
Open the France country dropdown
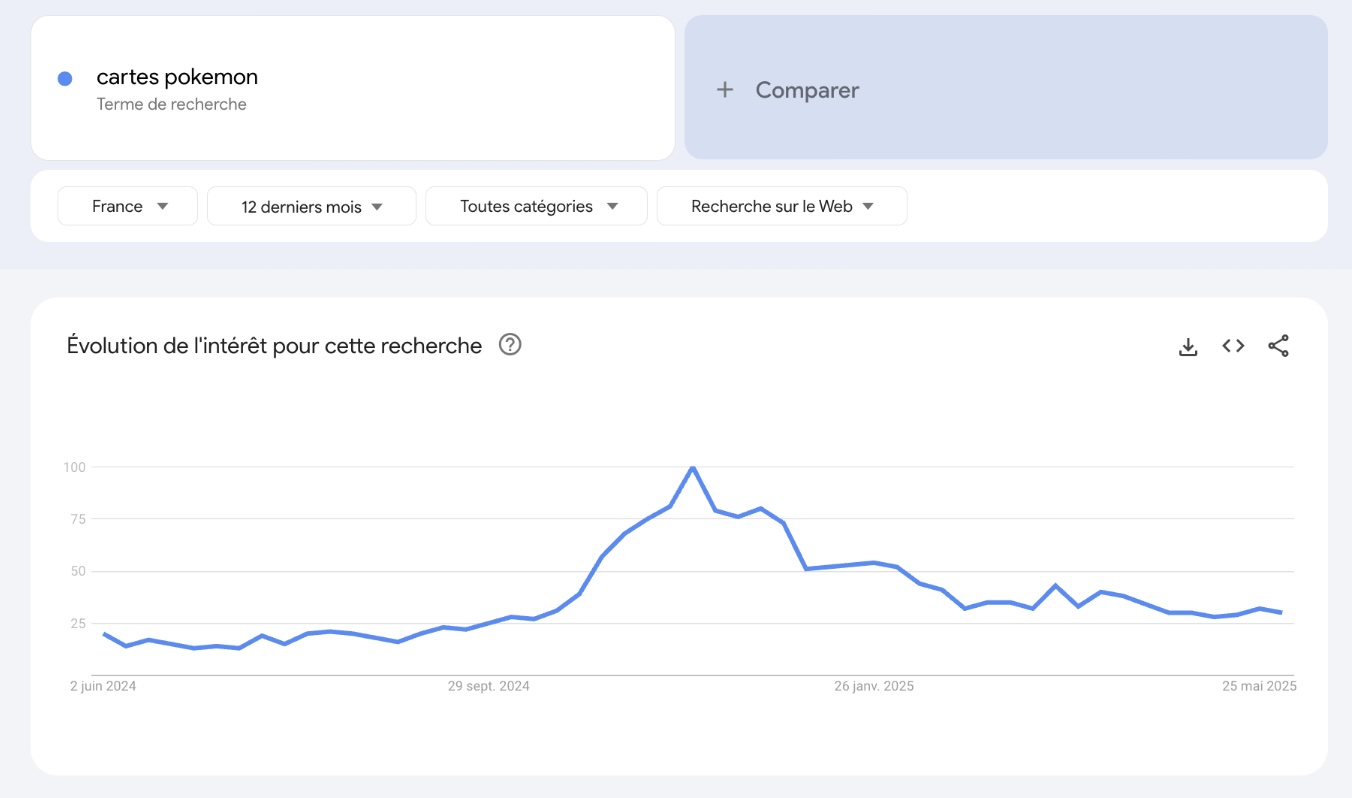click(x=128, y=206)
